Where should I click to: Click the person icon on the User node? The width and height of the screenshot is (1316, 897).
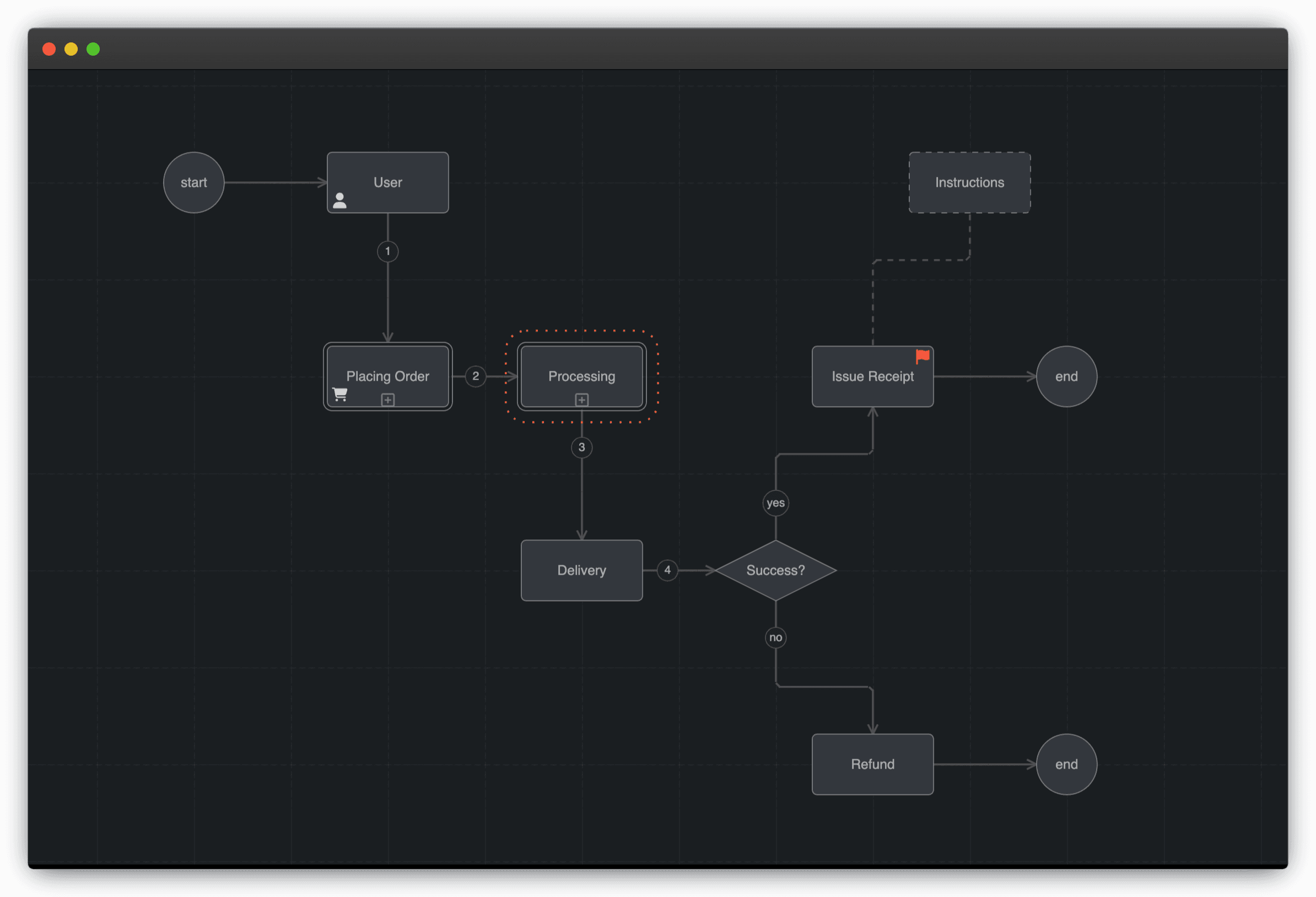pyautogui.click(x=341, y=200)
